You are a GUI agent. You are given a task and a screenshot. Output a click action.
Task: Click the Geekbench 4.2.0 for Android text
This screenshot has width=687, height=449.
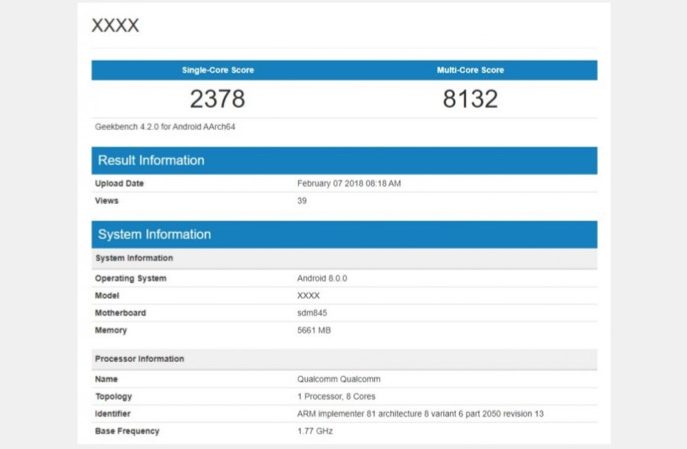165,127
